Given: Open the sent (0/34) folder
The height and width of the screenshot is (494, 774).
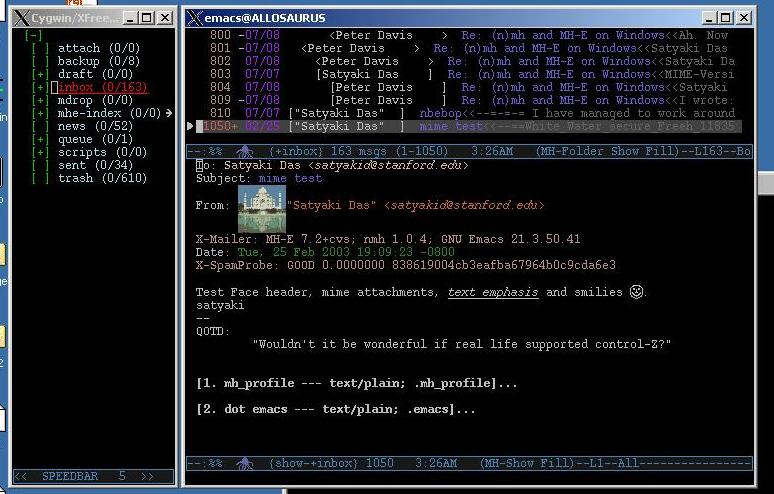Looking at the screenshot, I should tap(95, 165).
